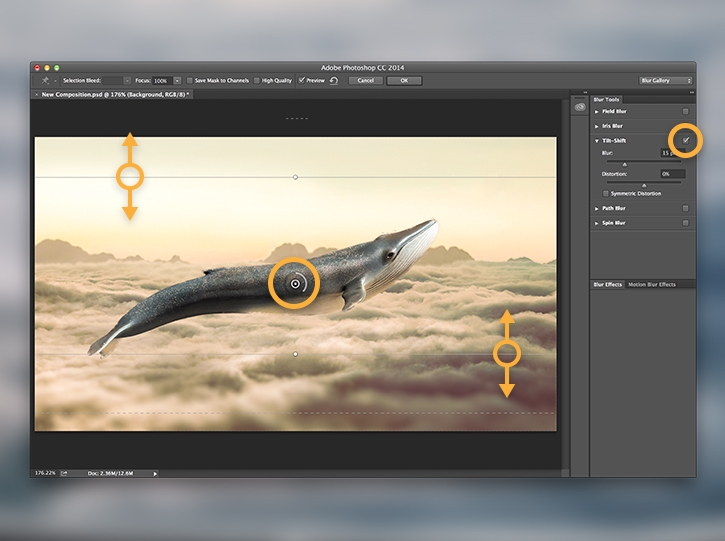
Task: Click the Tilt-Shift Blur value field
Action: click(x=673, y=153)
